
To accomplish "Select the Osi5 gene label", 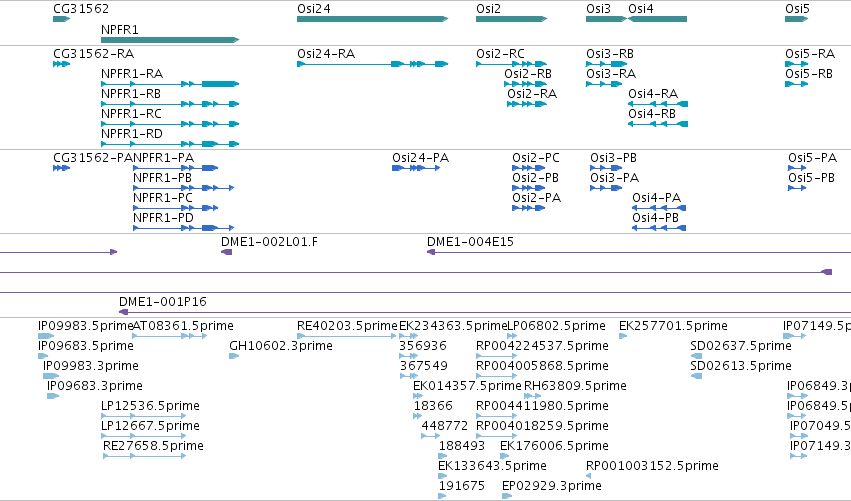I will tap(797, 9).
